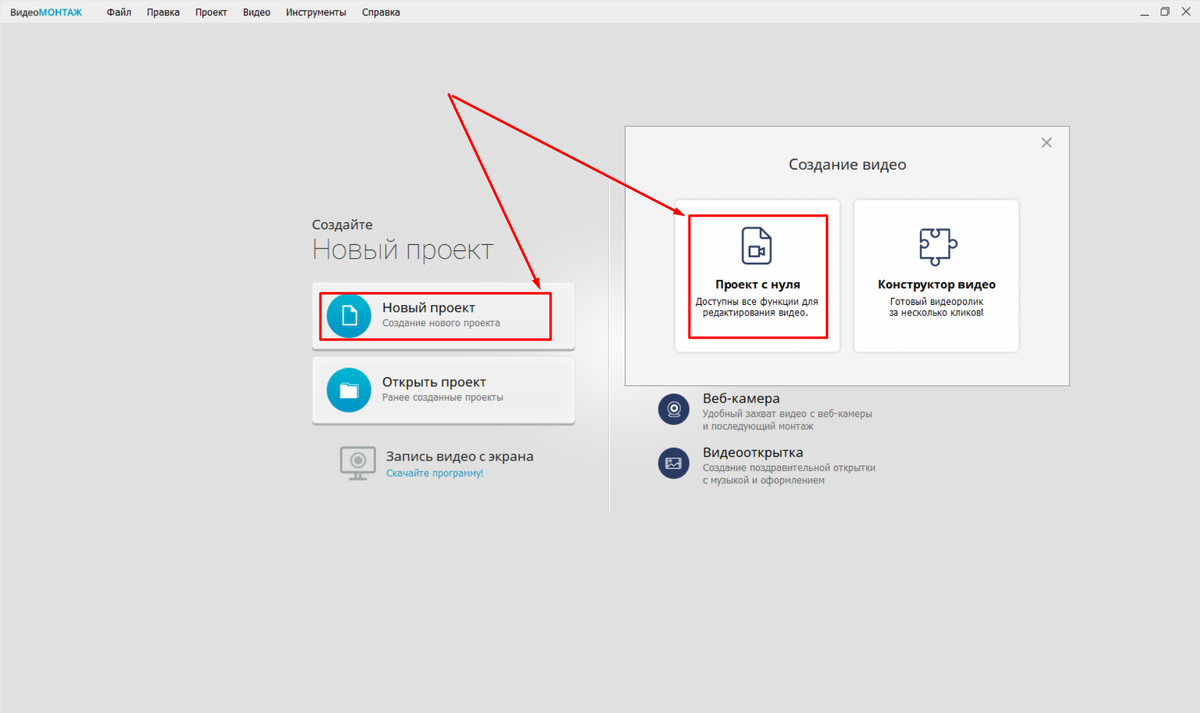This screenshot has width=1200, height=713.
Task: Restore down the ВидеоМОНТАЖ window
Action: [x=1164, y=12]
